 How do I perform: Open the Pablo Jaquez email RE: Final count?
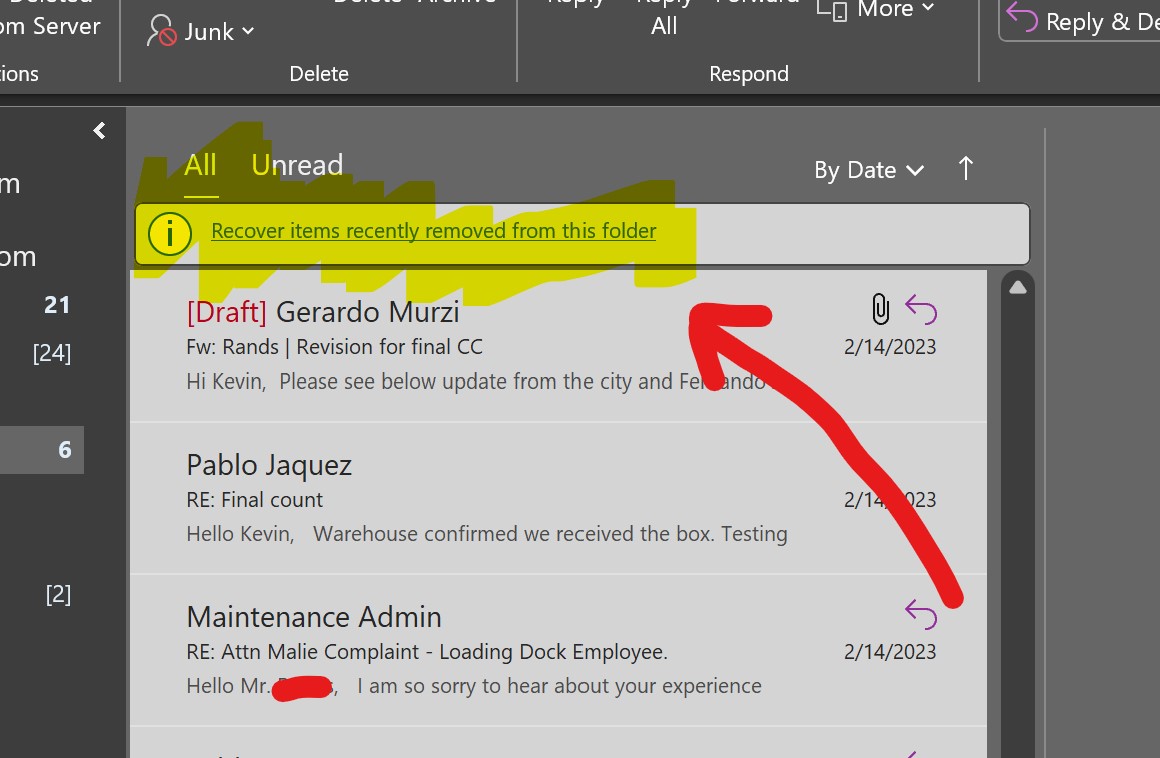tap(559, 498)
